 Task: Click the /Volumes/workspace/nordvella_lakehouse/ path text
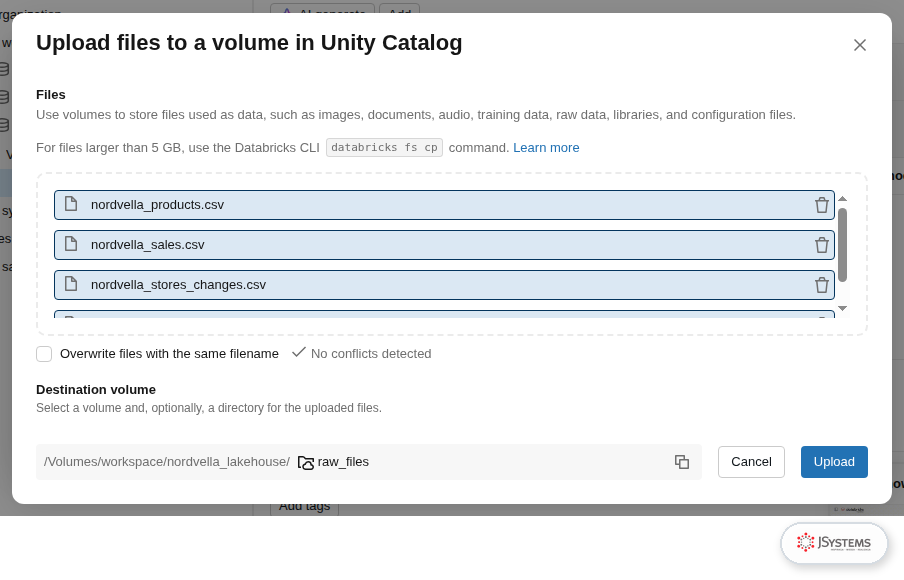167,462
